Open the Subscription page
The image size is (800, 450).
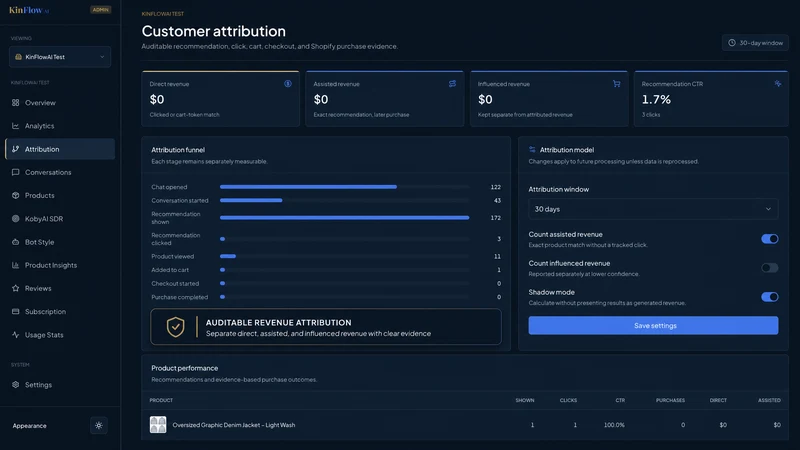tap(60, 311)
